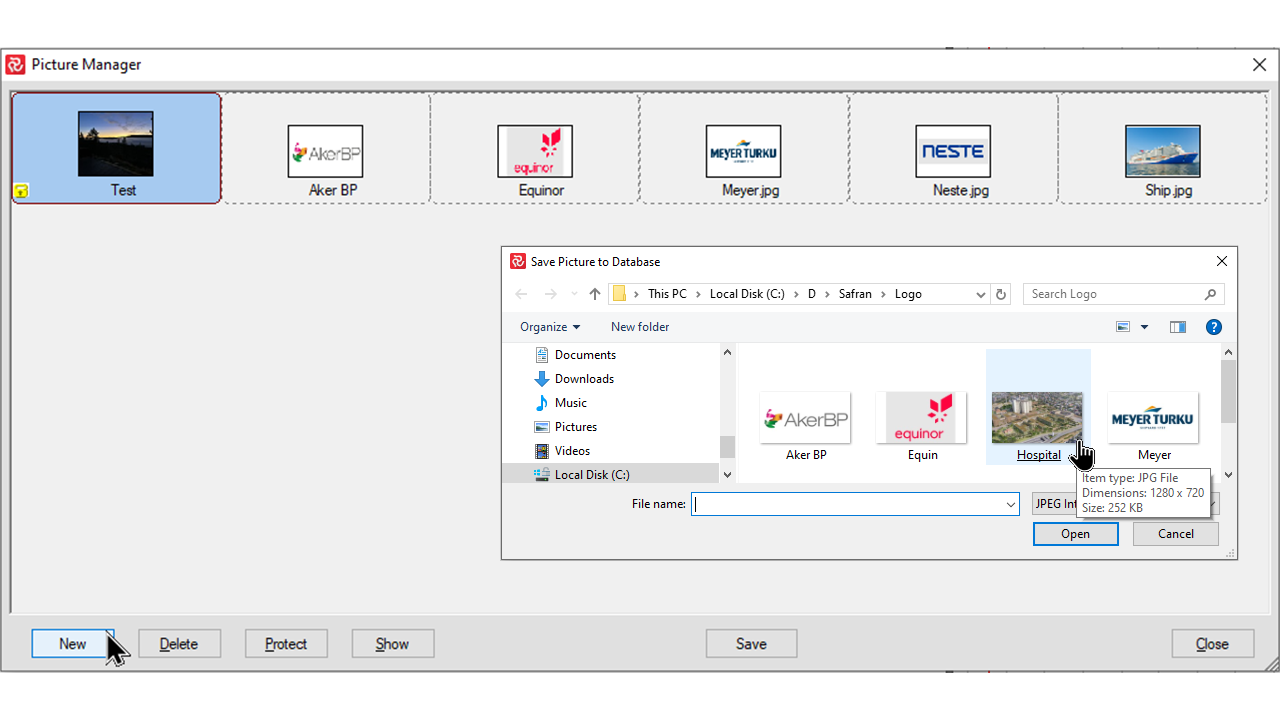Click the Protect button

286,644
